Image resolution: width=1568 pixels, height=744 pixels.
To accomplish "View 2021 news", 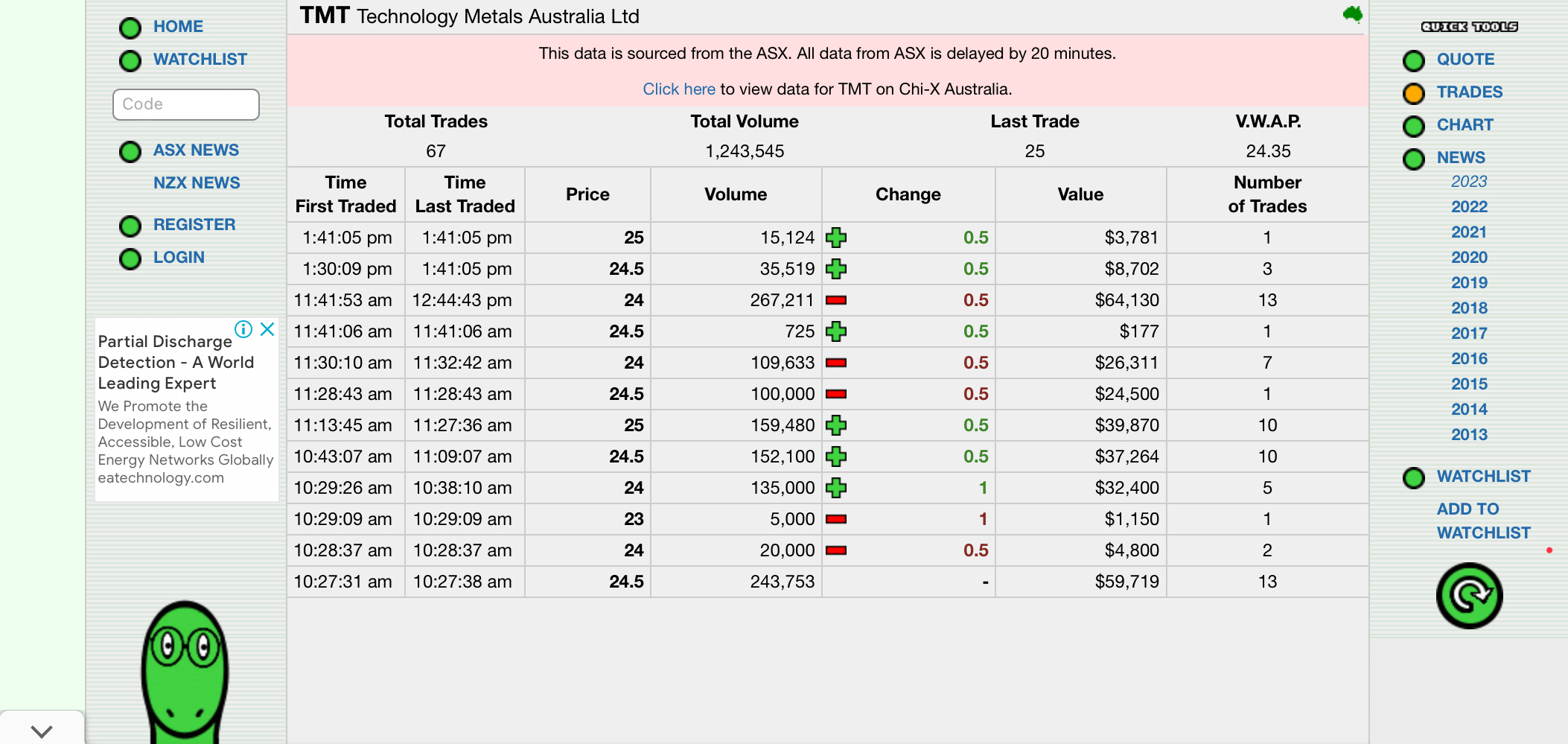I will [1469, 232].
